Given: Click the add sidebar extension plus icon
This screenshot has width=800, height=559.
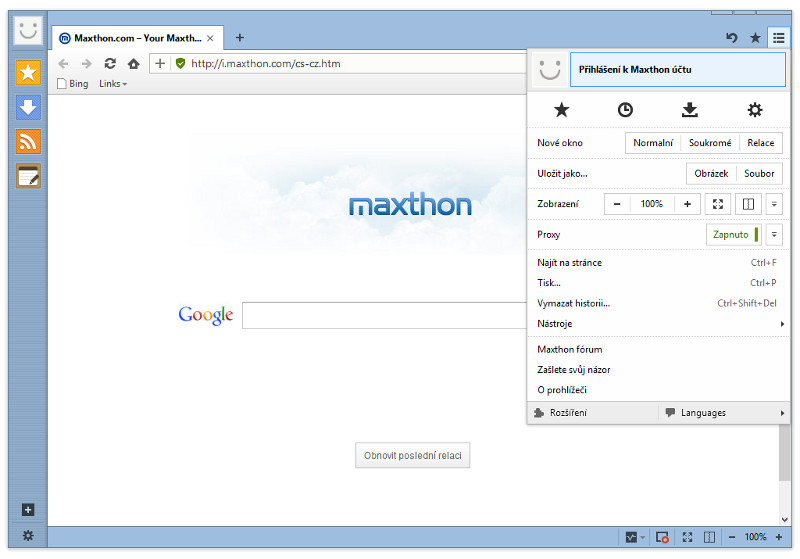Looking at the screenshot, I should tap(28, 510).
